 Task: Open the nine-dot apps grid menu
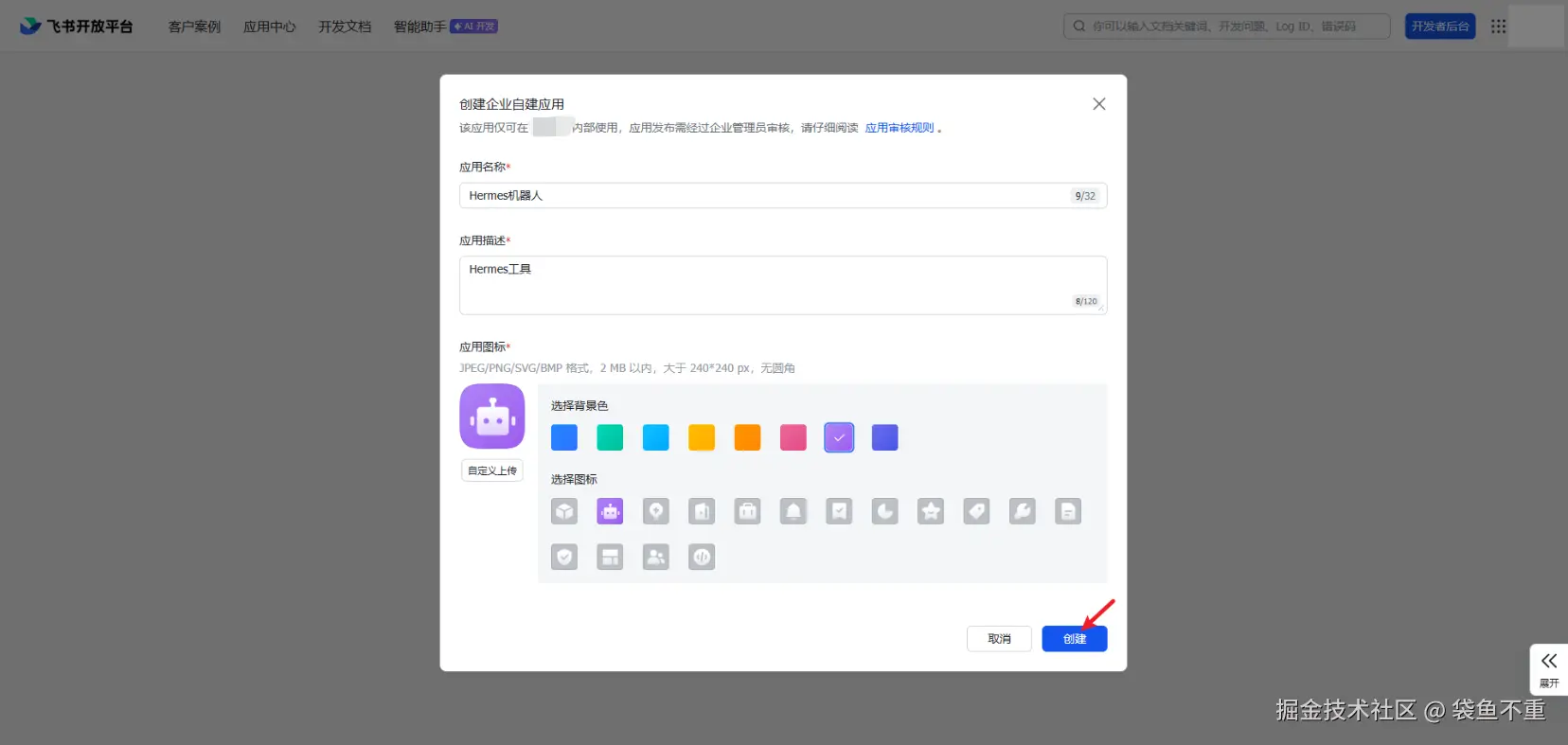pyautogui.click(x=1498, y=27)
